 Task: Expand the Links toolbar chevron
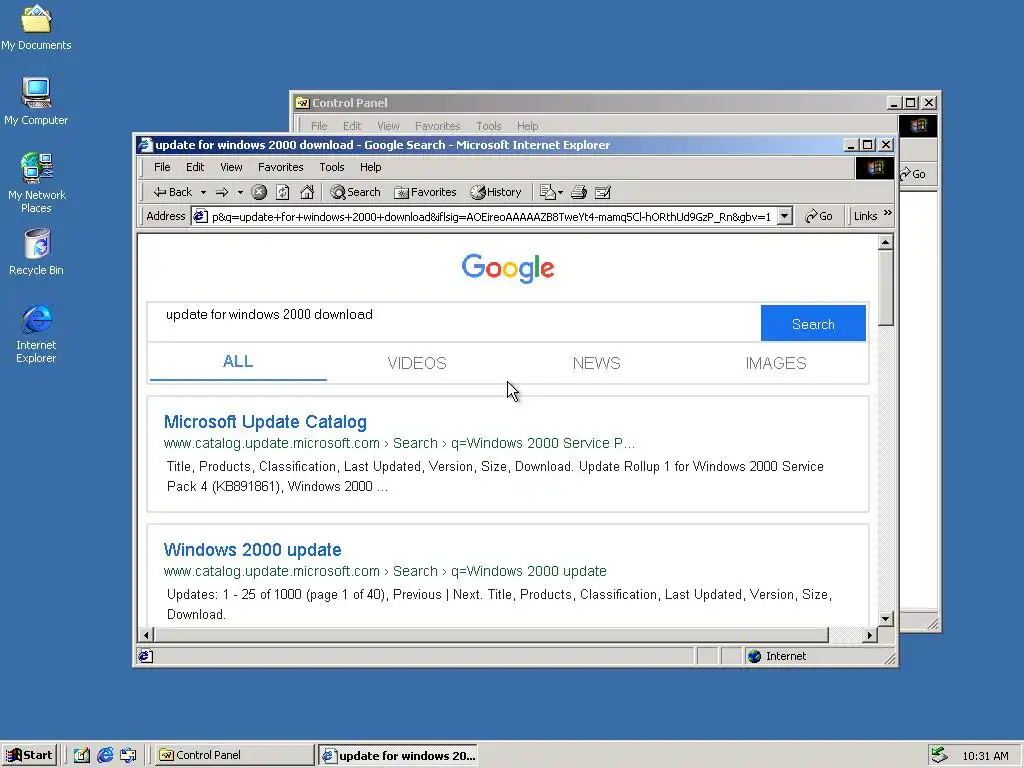pyautogui.click(x=888, y=214)
